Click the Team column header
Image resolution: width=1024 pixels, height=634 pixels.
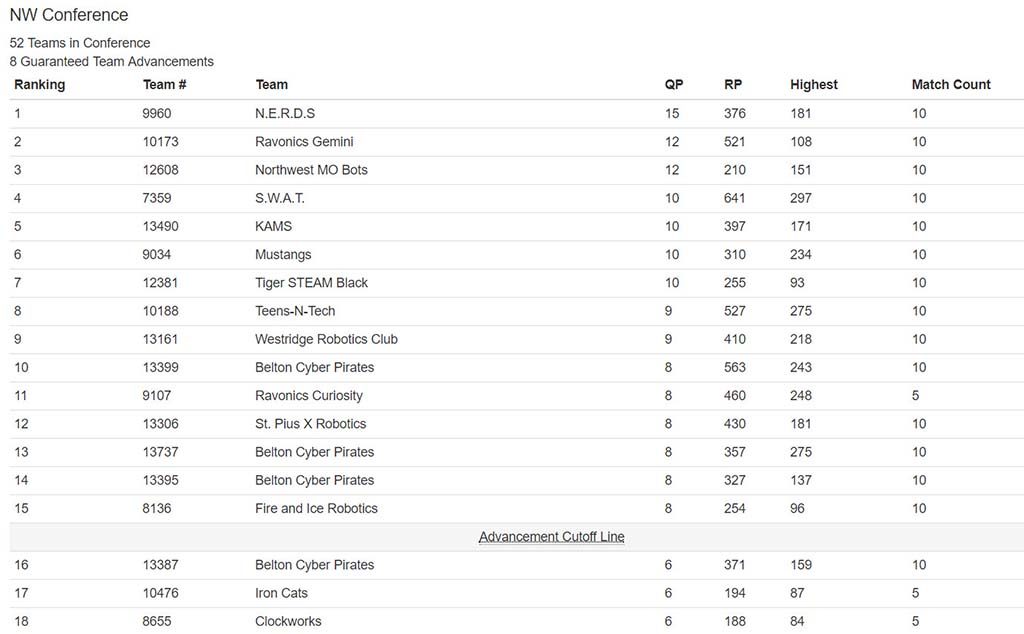272,85
